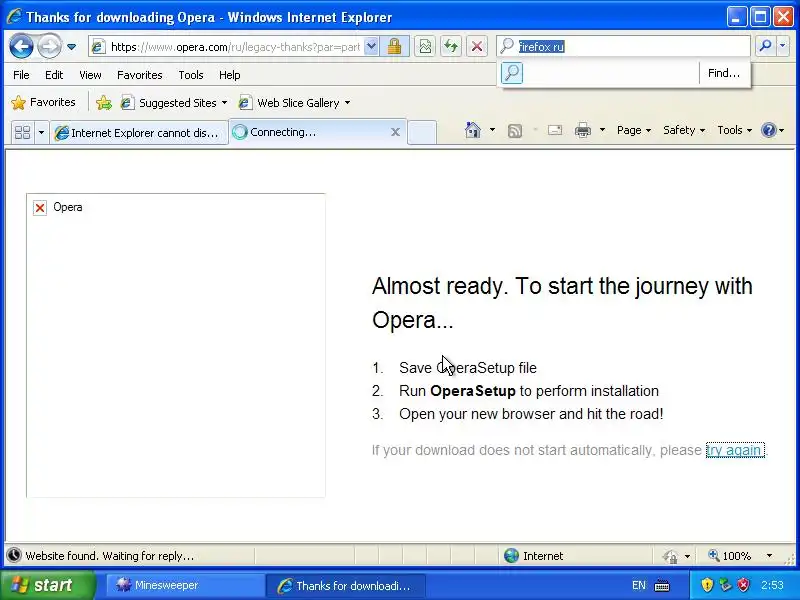Click the search provider icon in popup
800x600 pixels.
512,73
